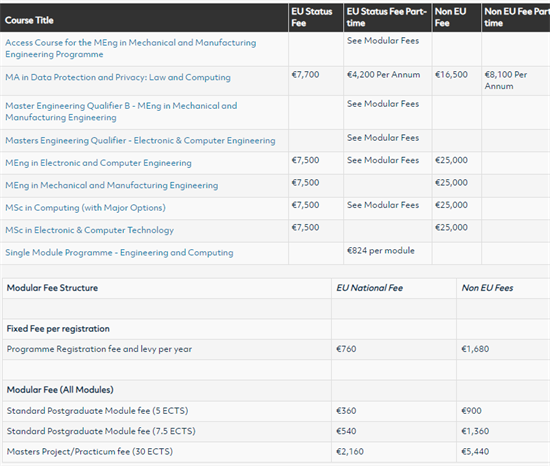This screenshot has width=550, height=466.
Task: Select Masters Project/Practicum fee (30 ECTS) row
Action: (276, 452)
